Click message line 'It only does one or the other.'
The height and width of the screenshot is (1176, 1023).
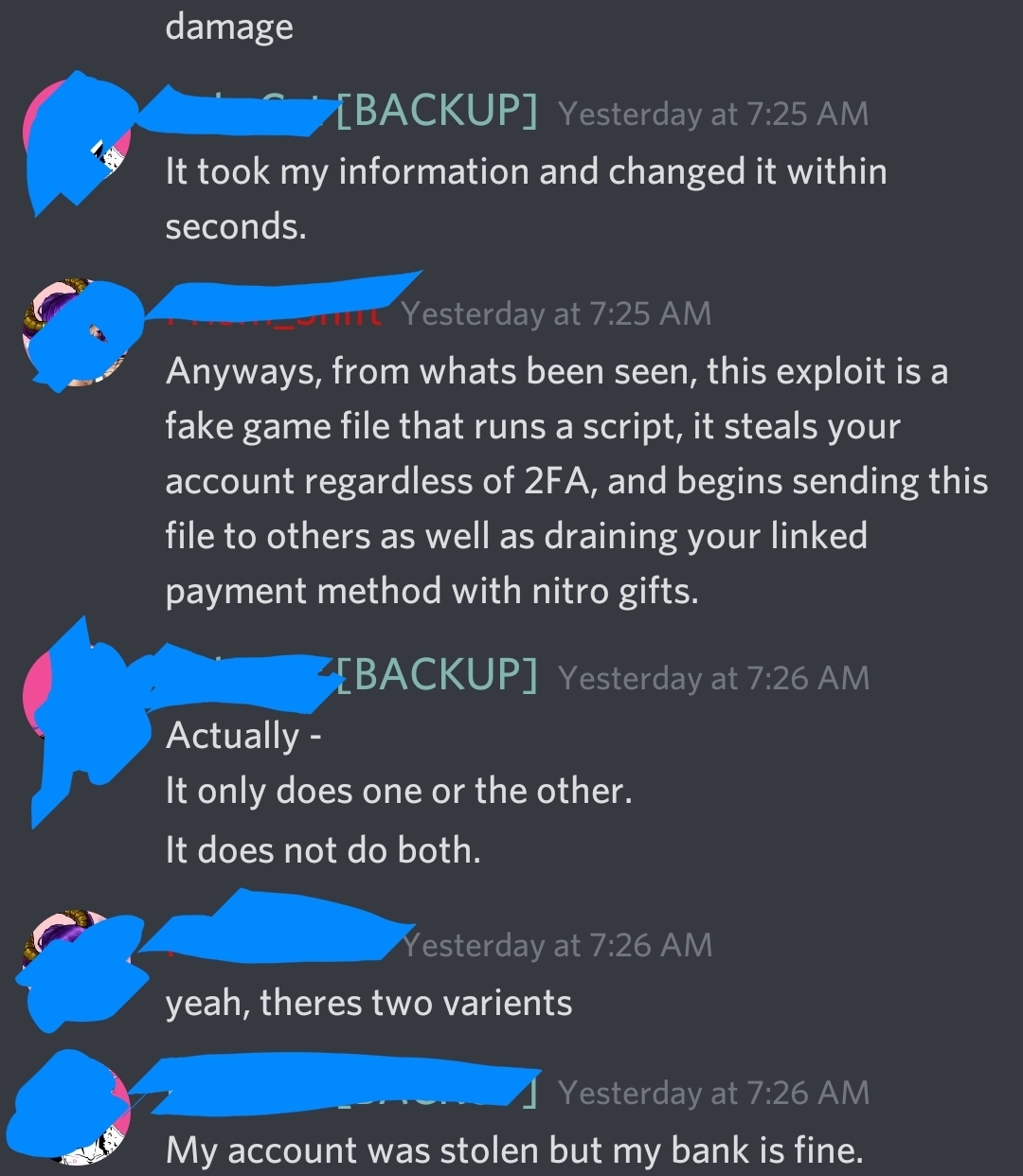pos(399,791)
